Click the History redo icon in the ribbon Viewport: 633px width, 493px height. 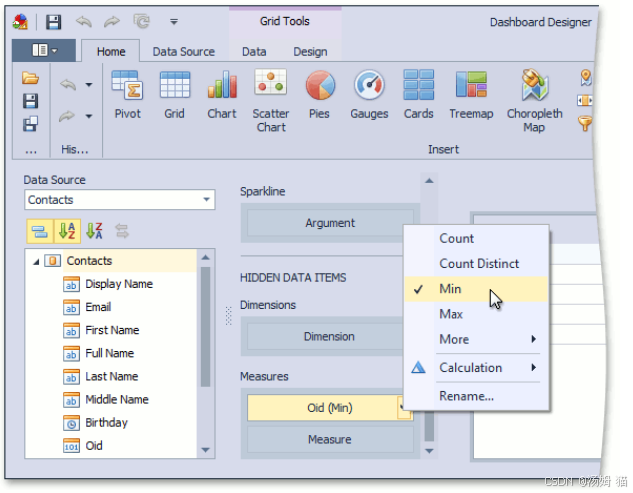(67, 116)
